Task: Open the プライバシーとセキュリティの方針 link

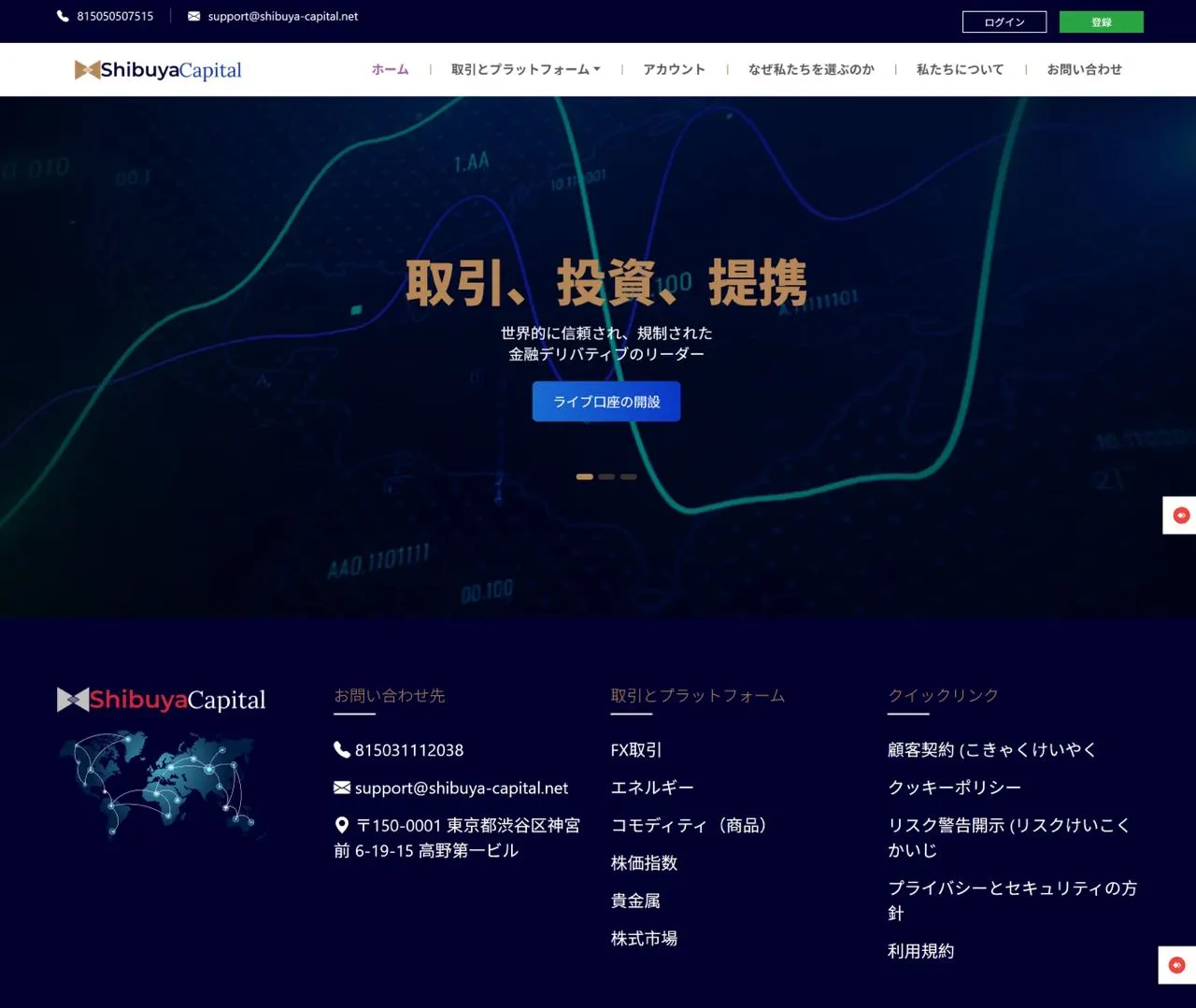Action: click(x=1012, y=901)
